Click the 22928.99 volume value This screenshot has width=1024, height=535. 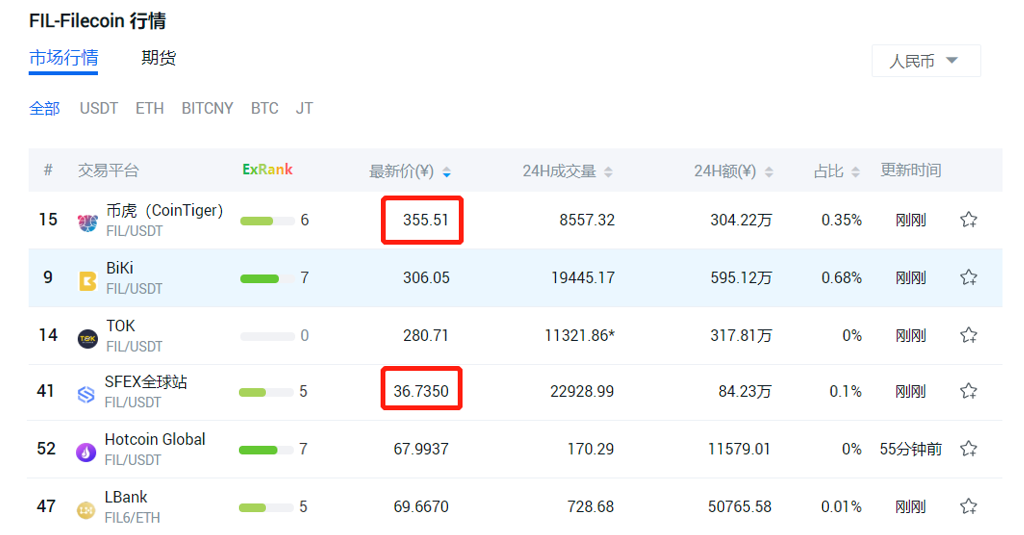(x=582, y=391)
